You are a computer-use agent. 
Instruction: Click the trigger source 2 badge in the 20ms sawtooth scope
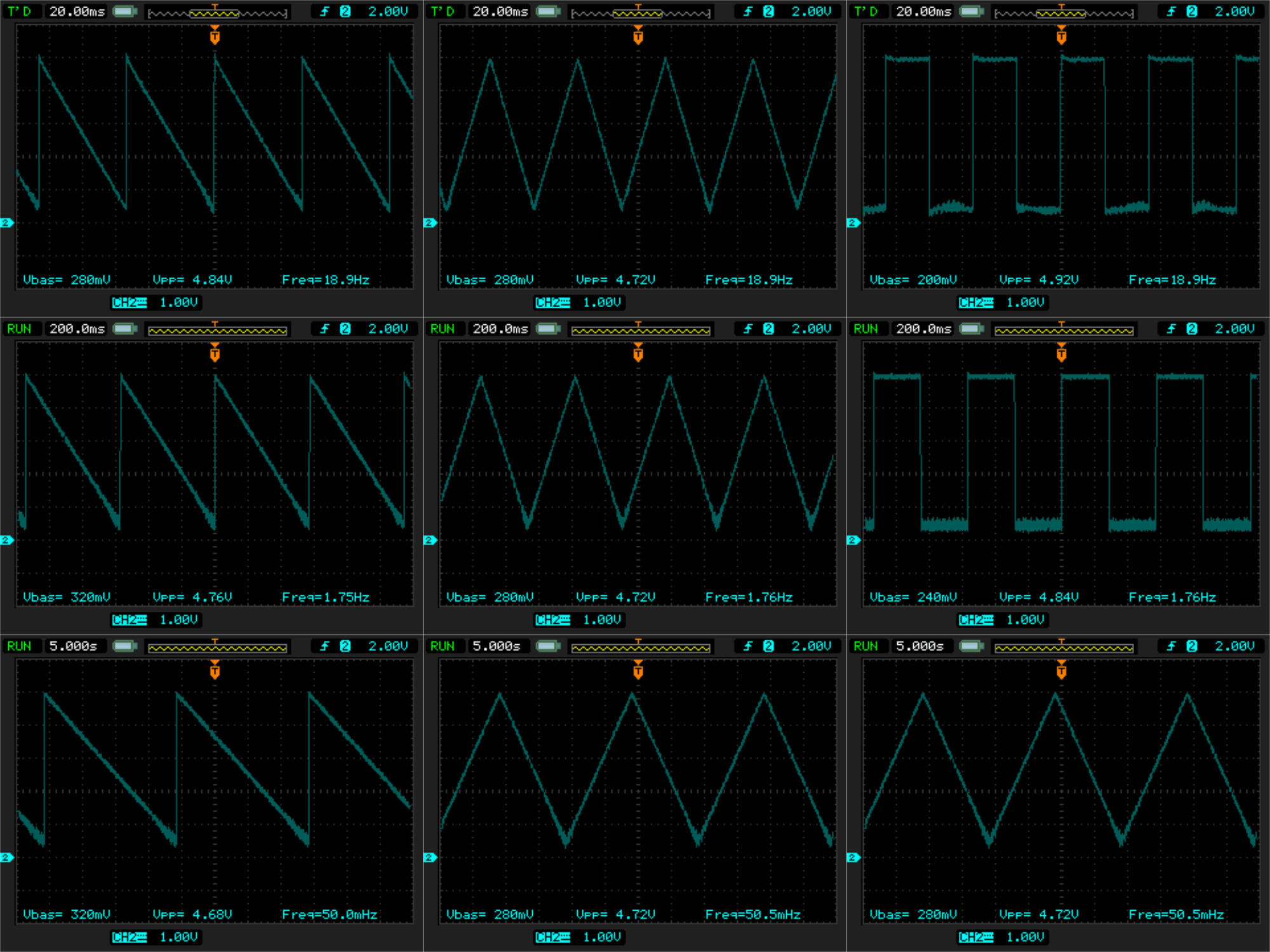point(345,11)
